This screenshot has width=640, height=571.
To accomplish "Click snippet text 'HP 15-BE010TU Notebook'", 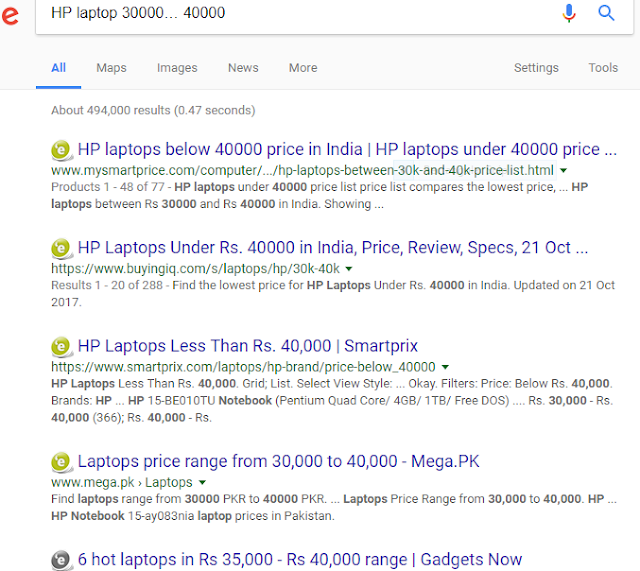I will [200, 400].
